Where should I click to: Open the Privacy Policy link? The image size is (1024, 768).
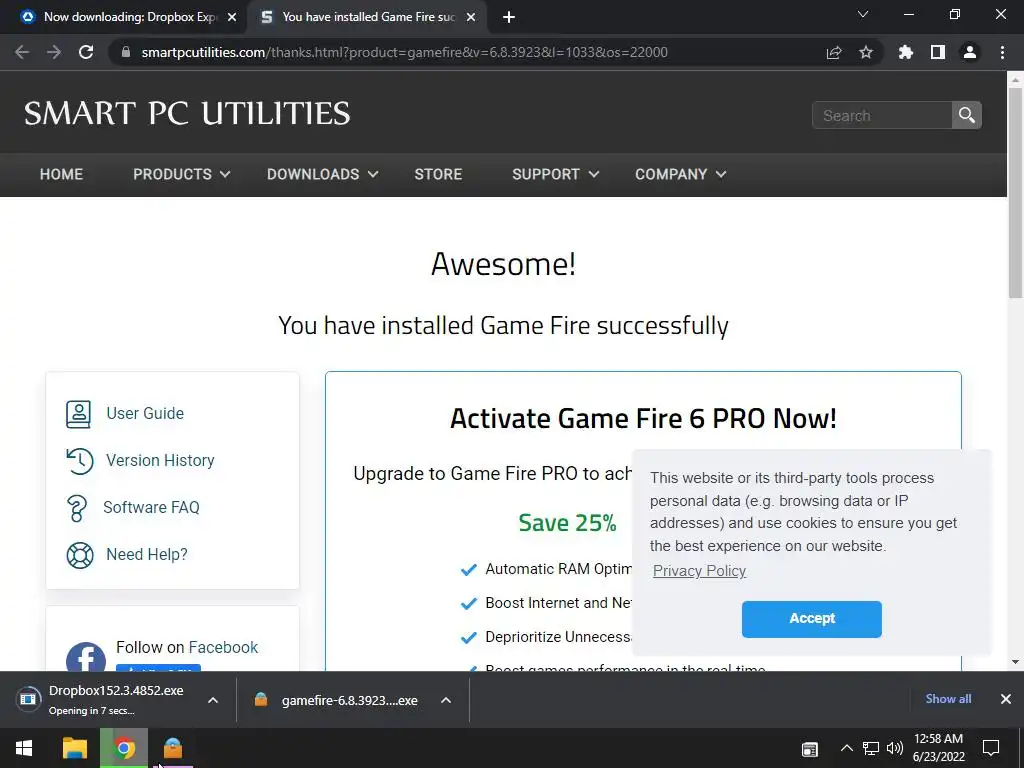click(699, 571)
